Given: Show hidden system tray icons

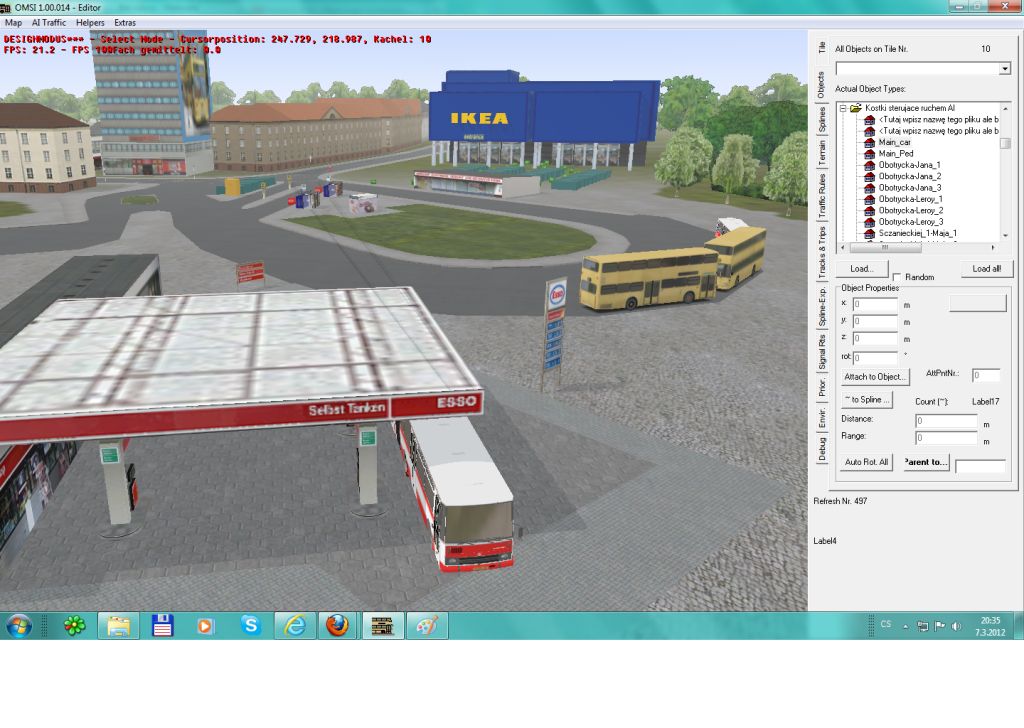Looking at the screenshot, I should click(x=906, y=627).
